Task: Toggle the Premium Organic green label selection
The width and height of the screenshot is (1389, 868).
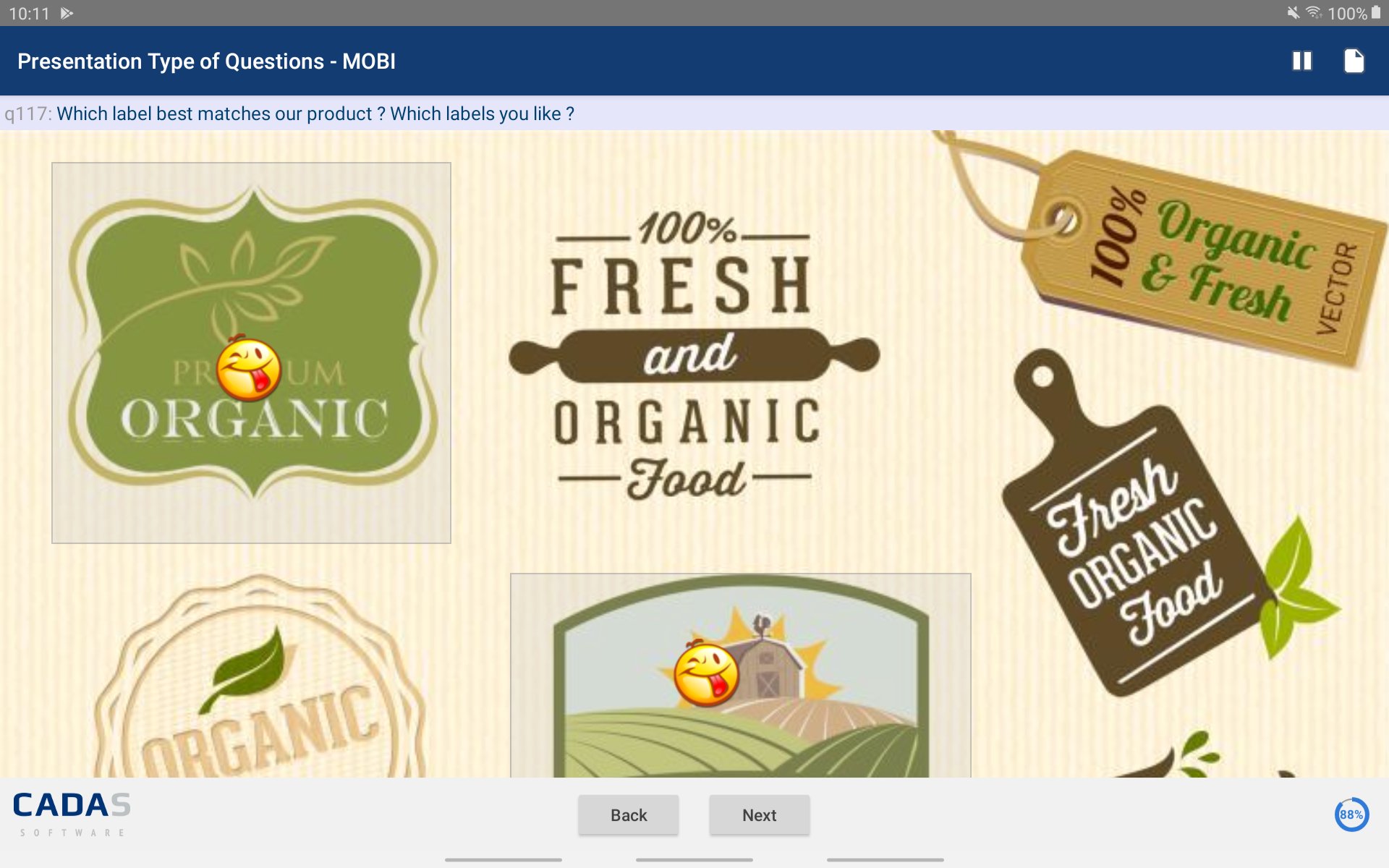Action: pos(251,353)
